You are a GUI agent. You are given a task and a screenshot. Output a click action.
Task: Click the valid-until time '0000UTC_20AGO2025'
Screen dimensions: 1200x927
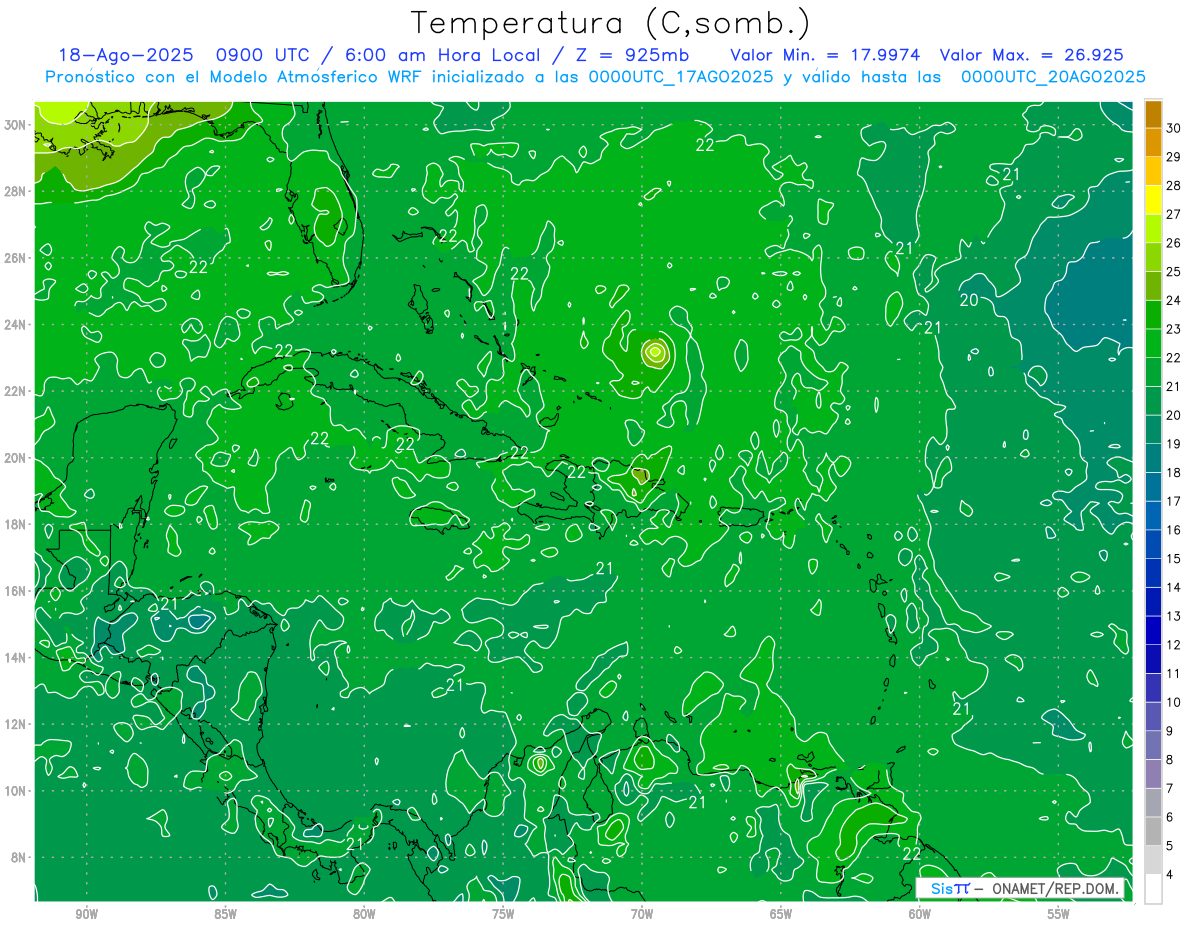pos(1053,77)
